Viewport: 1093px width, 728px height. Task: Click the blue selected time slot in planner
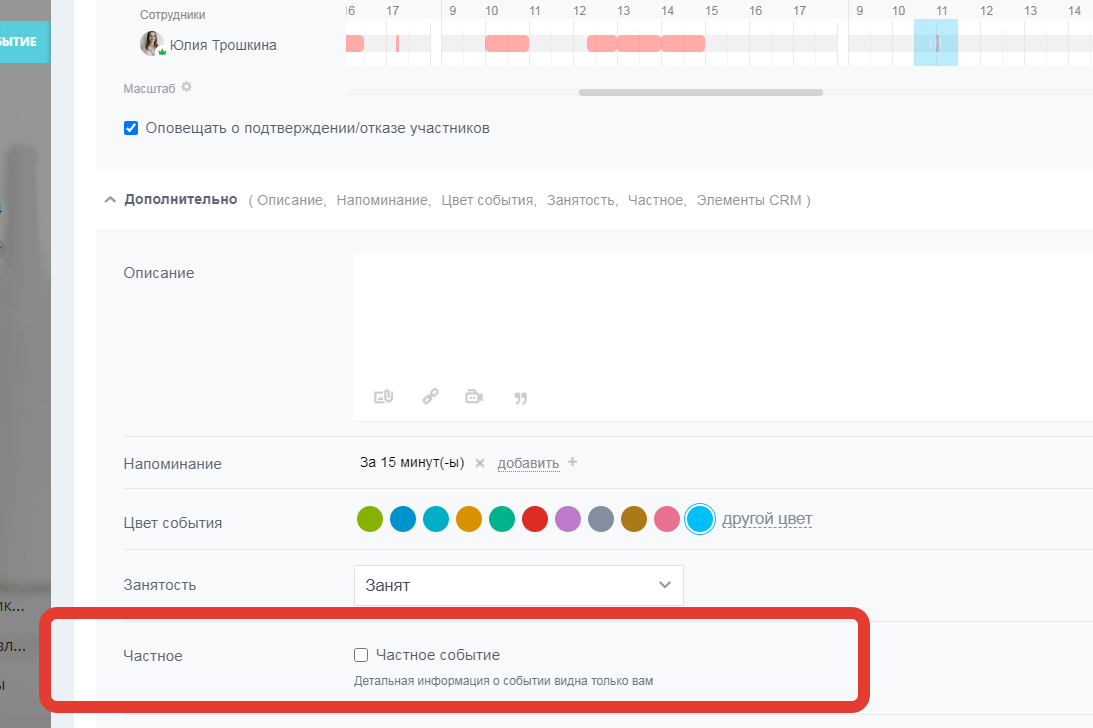click(935, 43)
